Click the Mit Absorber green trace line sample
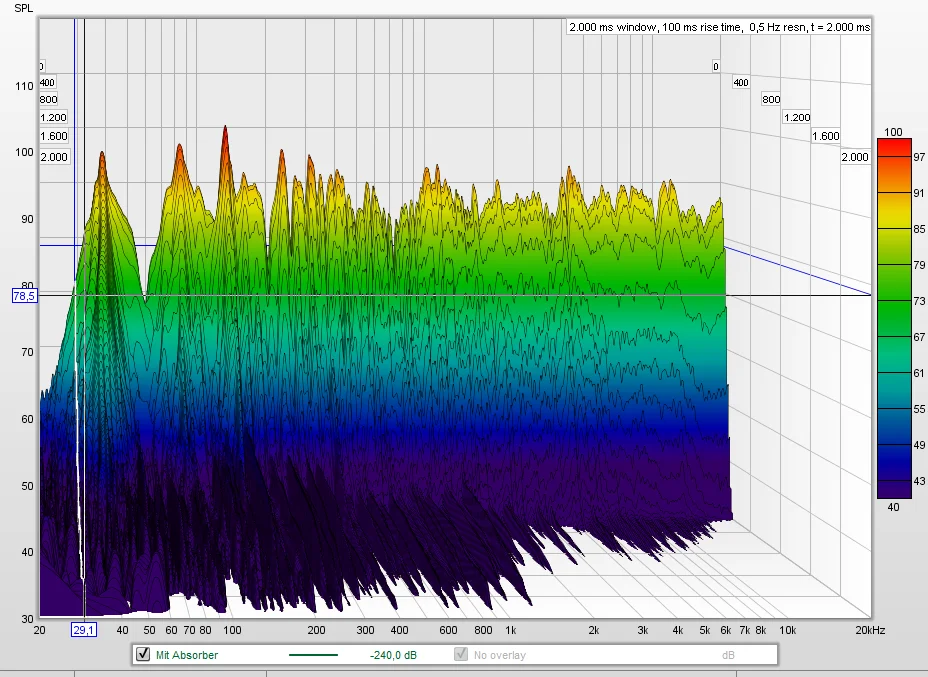Viewport: 928px width, 677px height. click(x=313, y=655)
